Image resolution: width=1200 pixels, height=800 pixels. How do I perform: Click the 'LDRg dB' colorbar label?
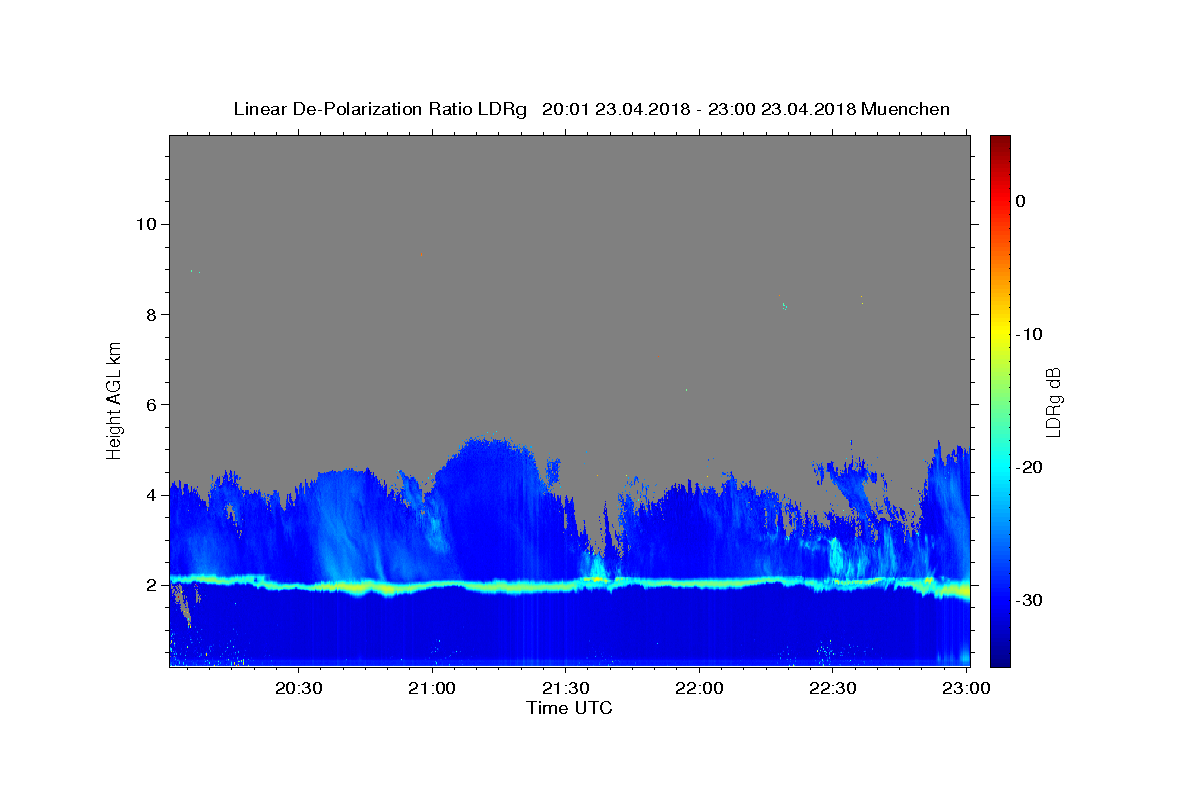point(1053,402)
